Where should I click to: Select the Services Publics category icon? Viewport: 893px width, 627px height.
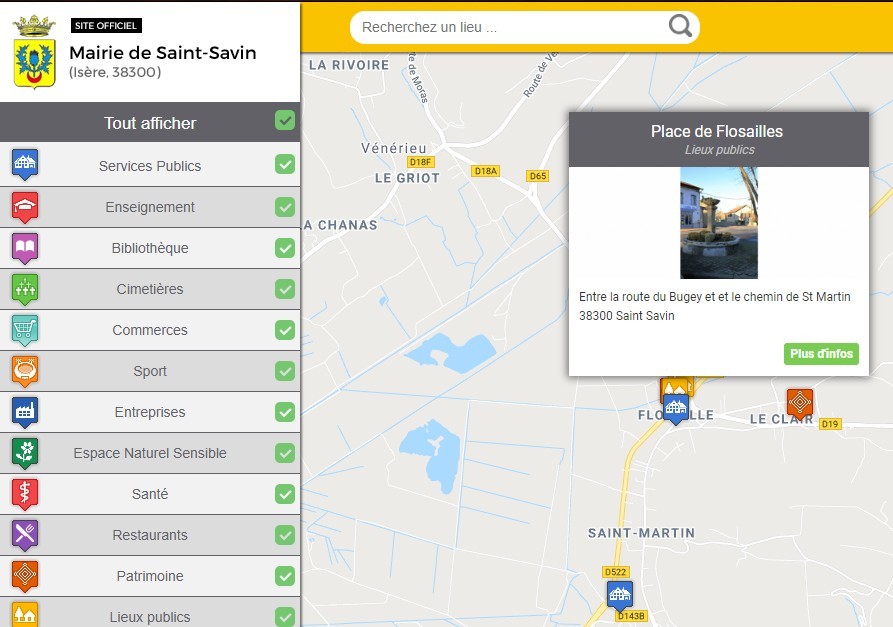pos(24,166)
